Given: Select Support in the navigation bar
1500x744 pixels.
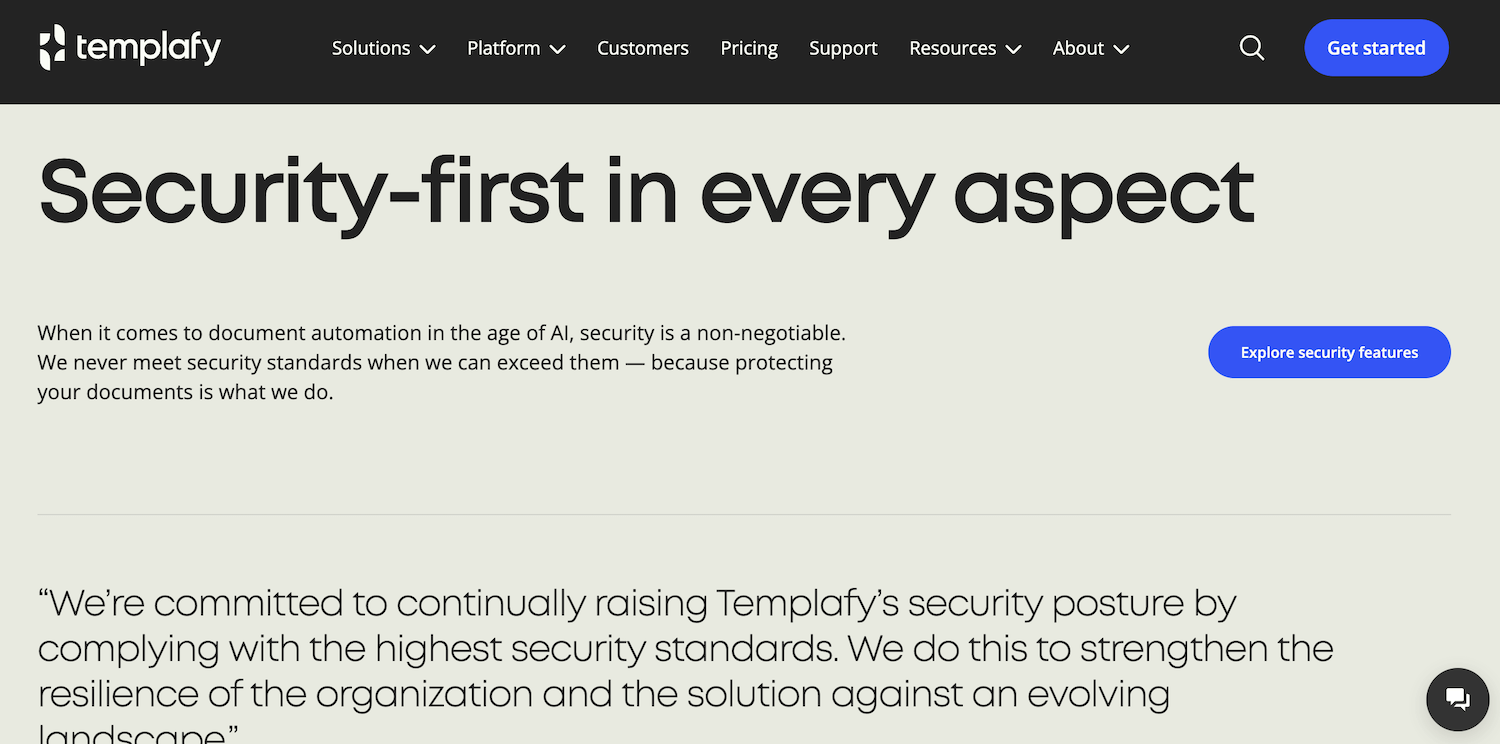Looking at the screenshot, I should pyautogui.click(x=843, y=48).
